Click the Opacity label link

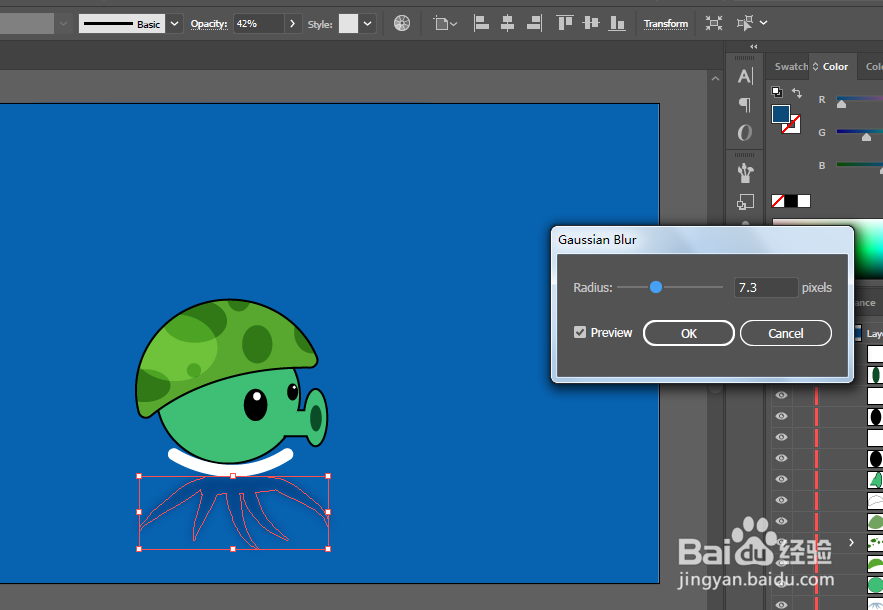(209, 24)
